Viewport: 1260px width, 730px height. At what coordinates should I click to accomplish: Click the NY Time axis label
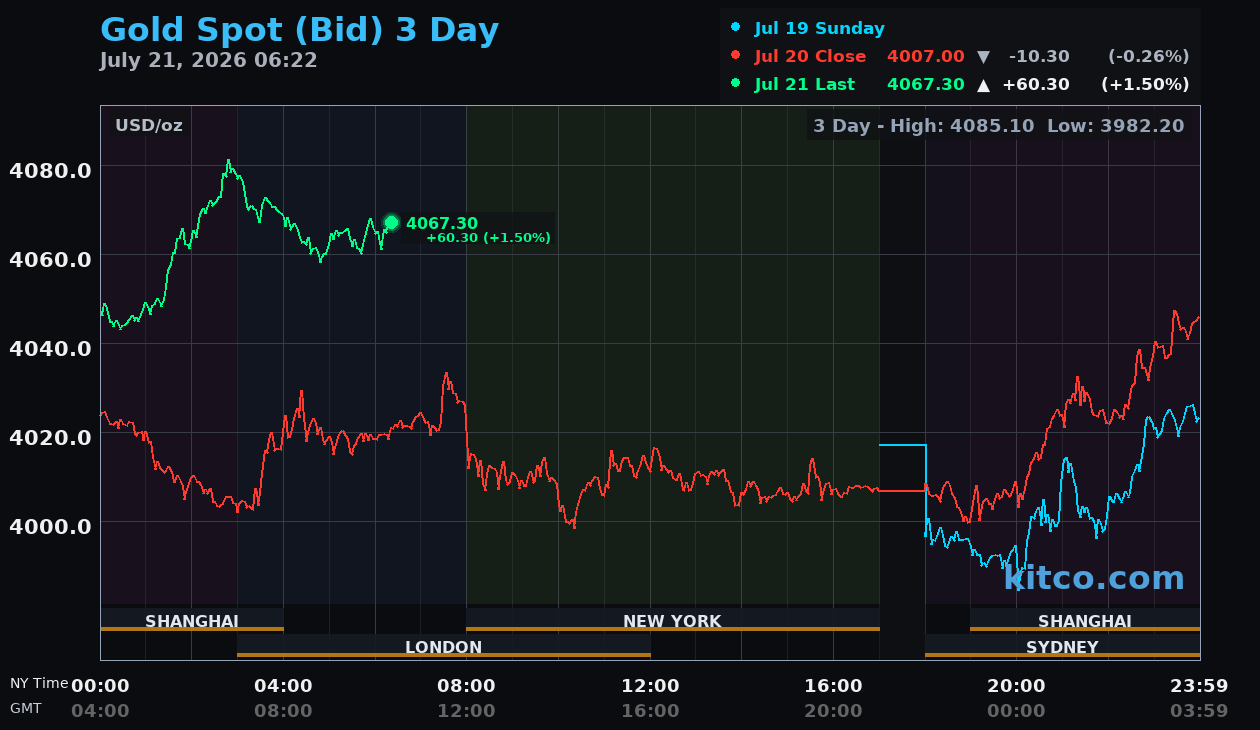(x=39, y=683)
